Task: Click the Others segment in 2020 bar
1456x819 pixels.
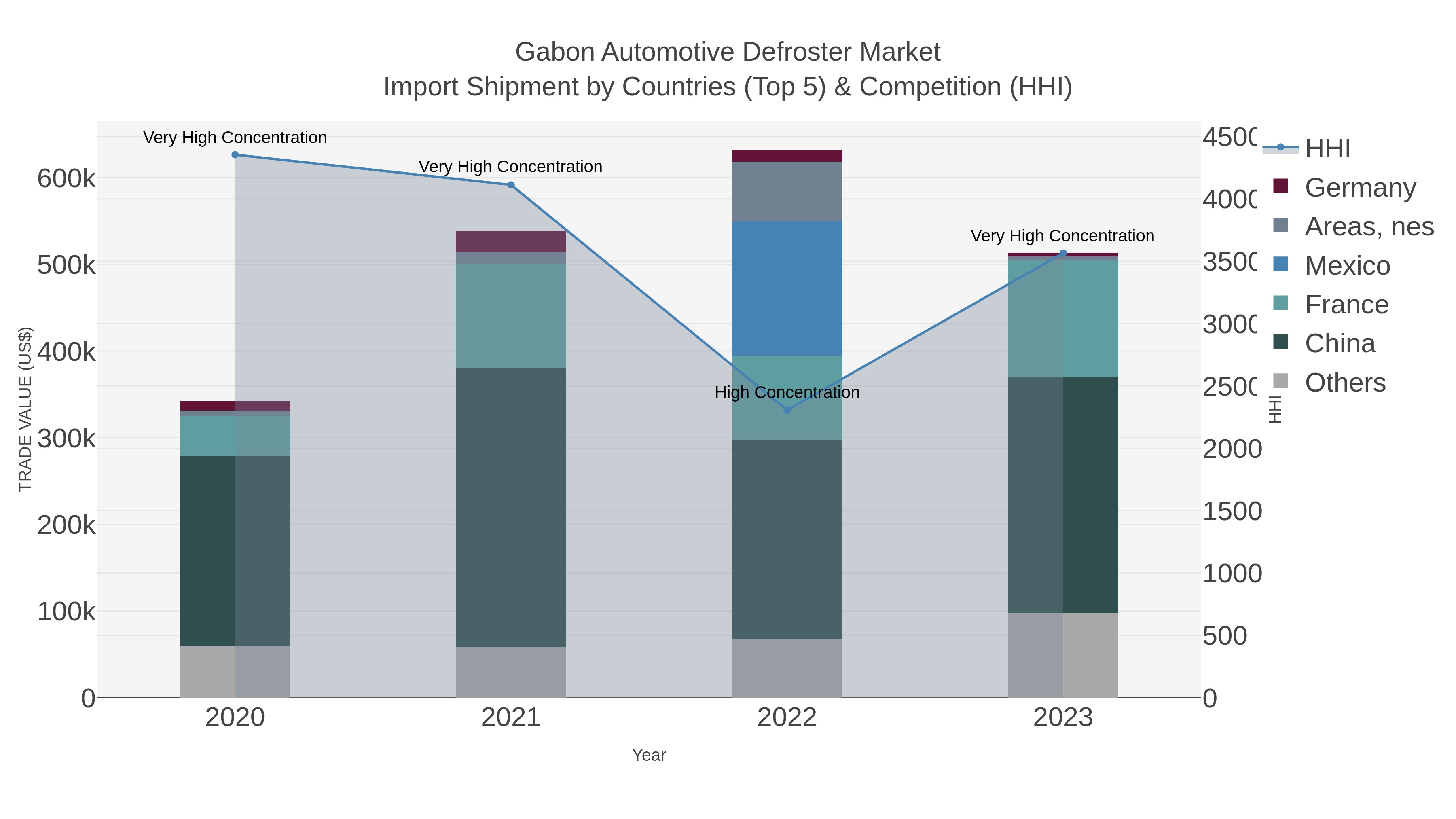Action: (235, 672)
